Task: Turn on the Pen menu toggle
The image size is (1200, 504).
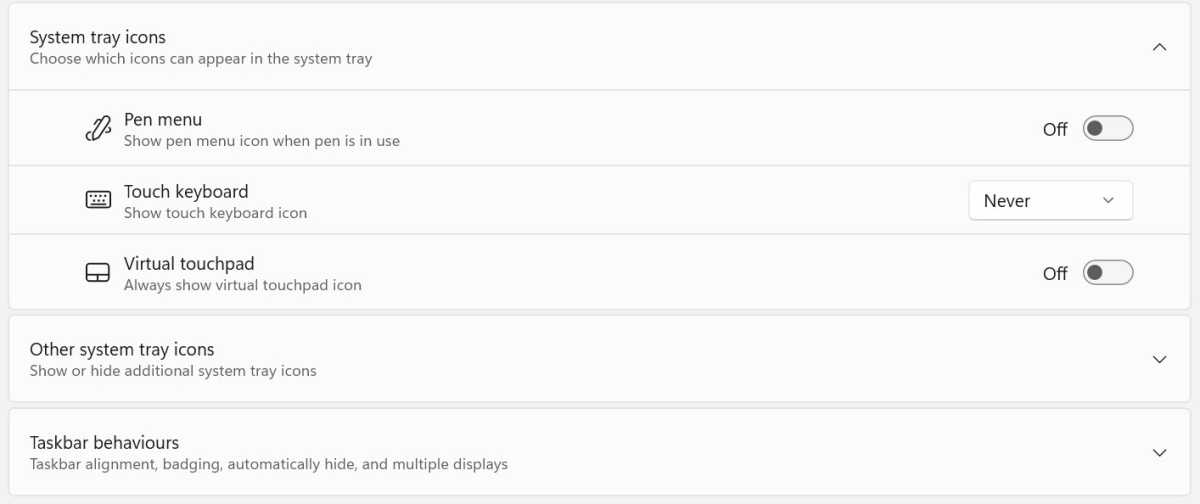Action: [1108, 129]
